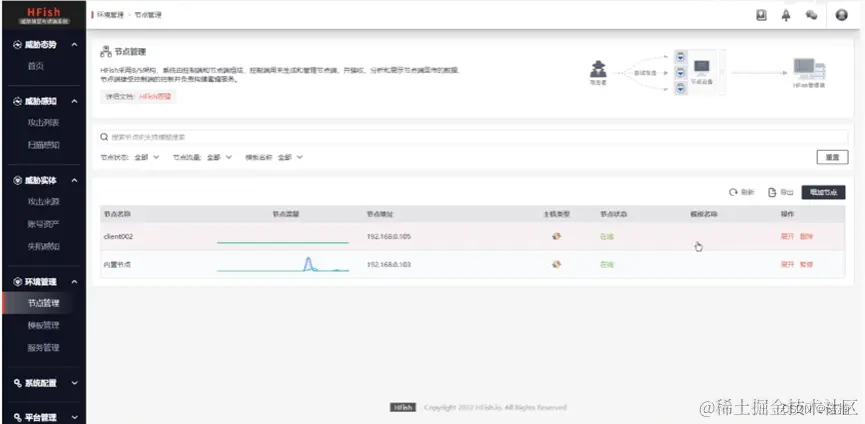865x424 pixels.
Task: Refresh the node list with 刷新
Action: coord(741,192)
